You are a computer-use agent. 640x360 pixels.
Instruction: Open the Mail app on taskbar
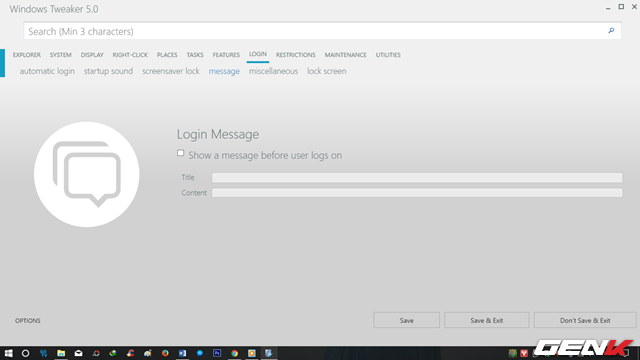(x=78, y=353)
